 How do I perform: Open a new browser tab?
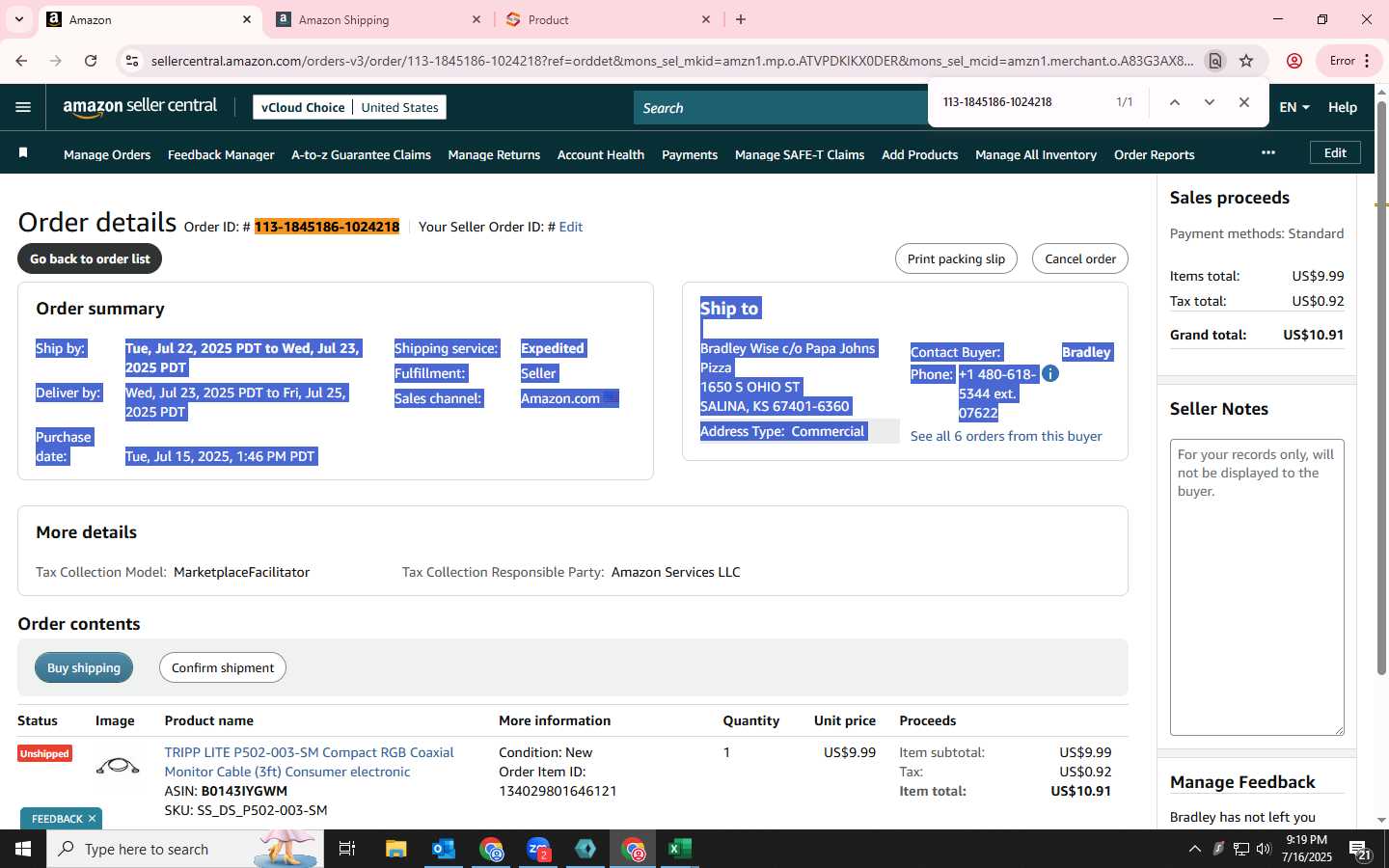coord(741,19)
